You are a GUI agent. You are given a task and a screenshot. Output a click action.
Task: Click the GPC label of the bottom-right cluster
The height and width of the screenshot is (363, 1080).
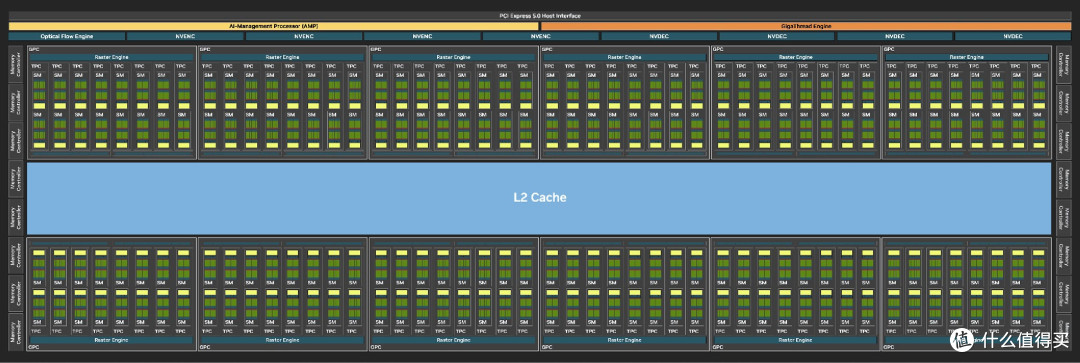pos(888,348)
